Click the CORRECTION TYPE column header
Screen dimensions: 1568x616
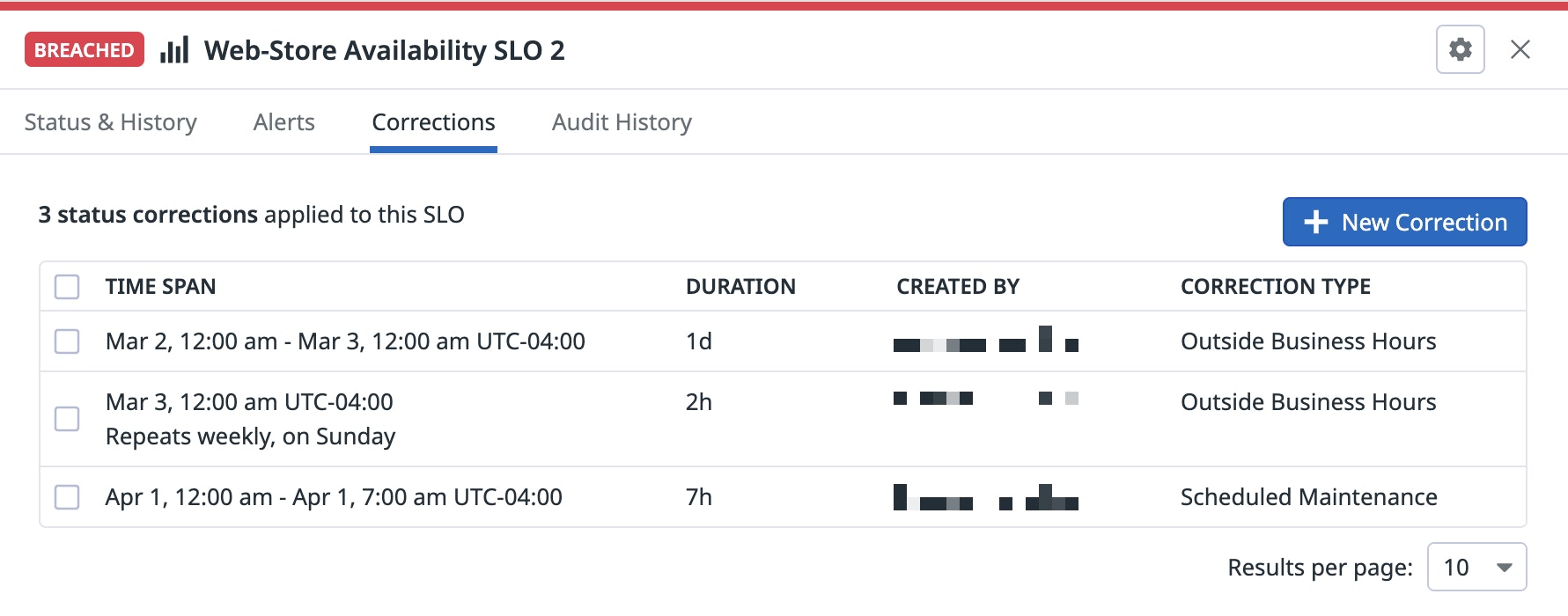click(1275, 287)
